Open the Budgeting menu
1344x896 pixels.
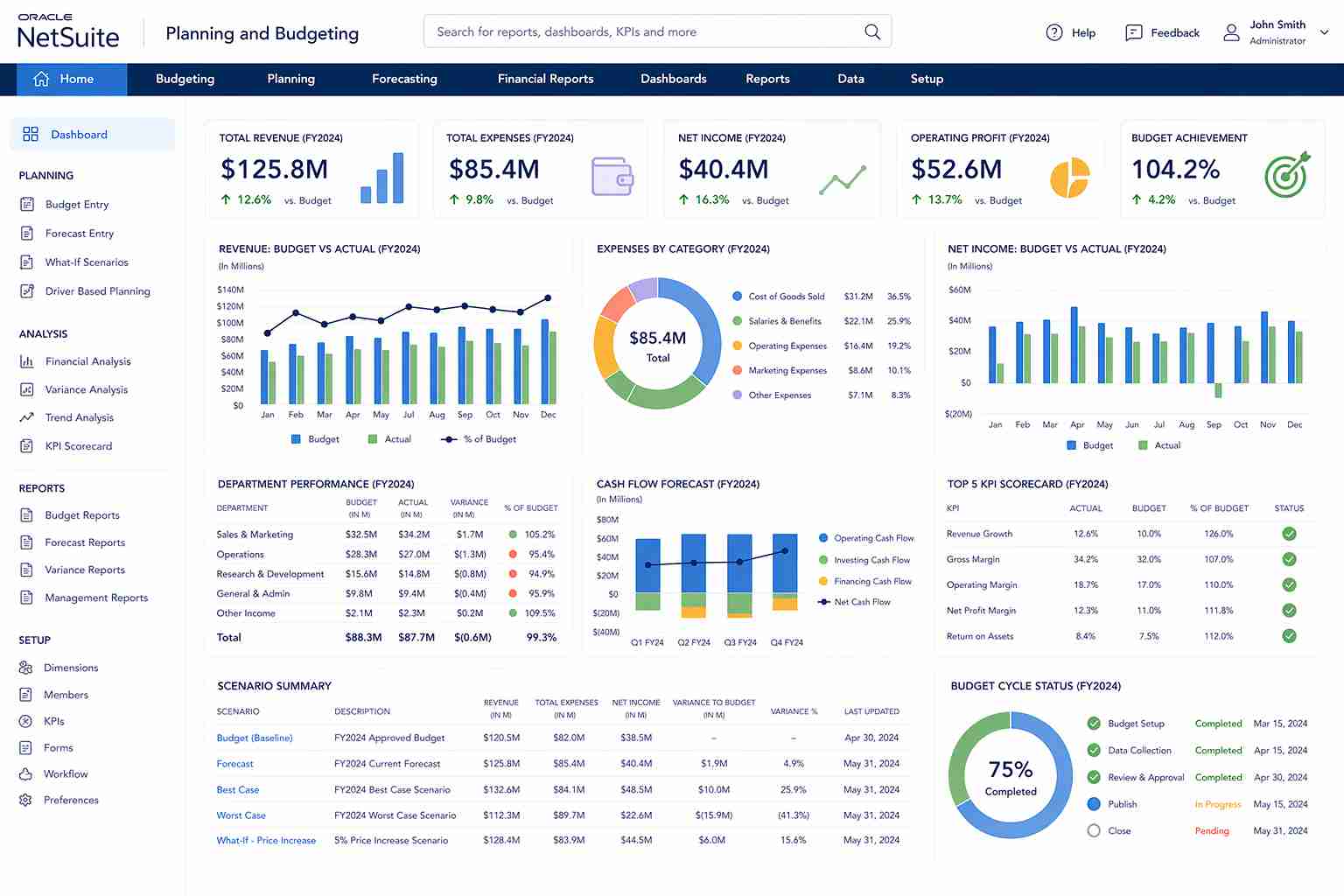click(x=185, y=79)
